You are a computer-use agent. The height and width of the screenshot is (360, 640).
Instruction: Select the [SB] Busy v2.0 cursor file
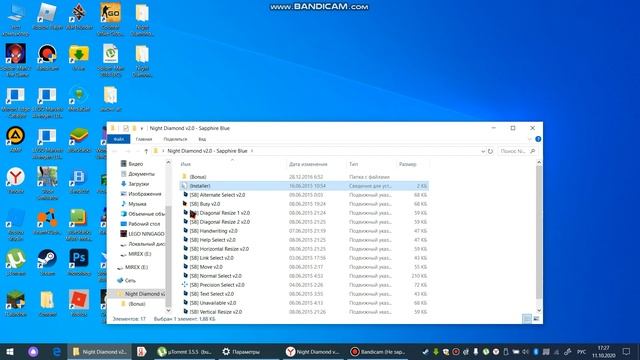[x=304, y=204]
